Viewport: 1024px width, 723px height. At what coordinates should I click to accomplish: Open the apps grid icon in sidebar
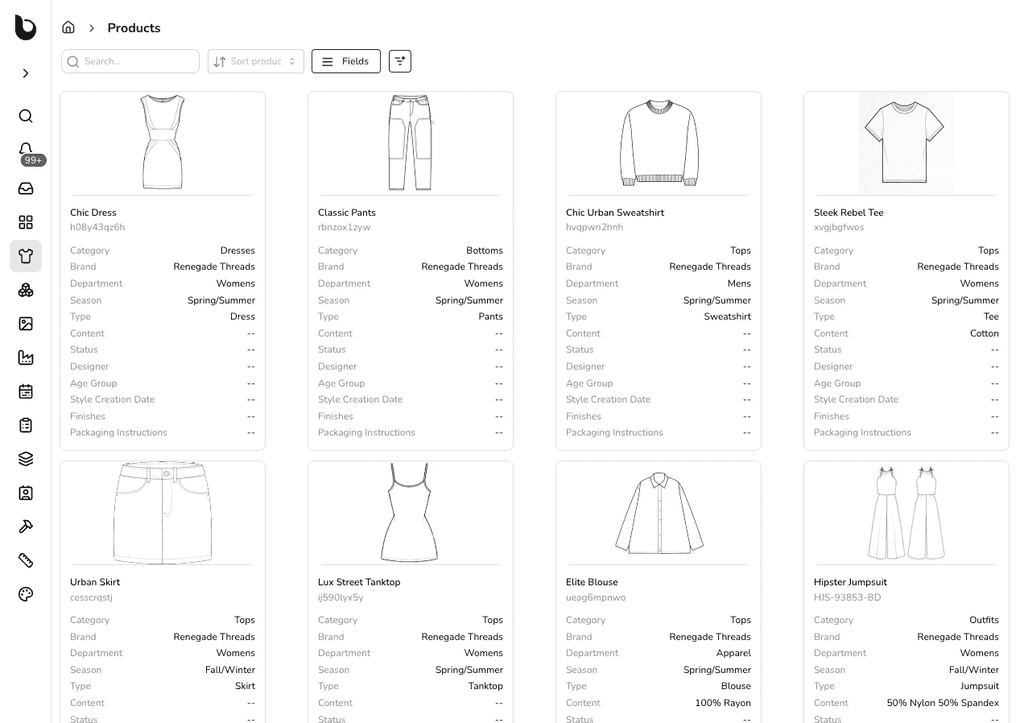pyautogui.click(x=25, y=222)
